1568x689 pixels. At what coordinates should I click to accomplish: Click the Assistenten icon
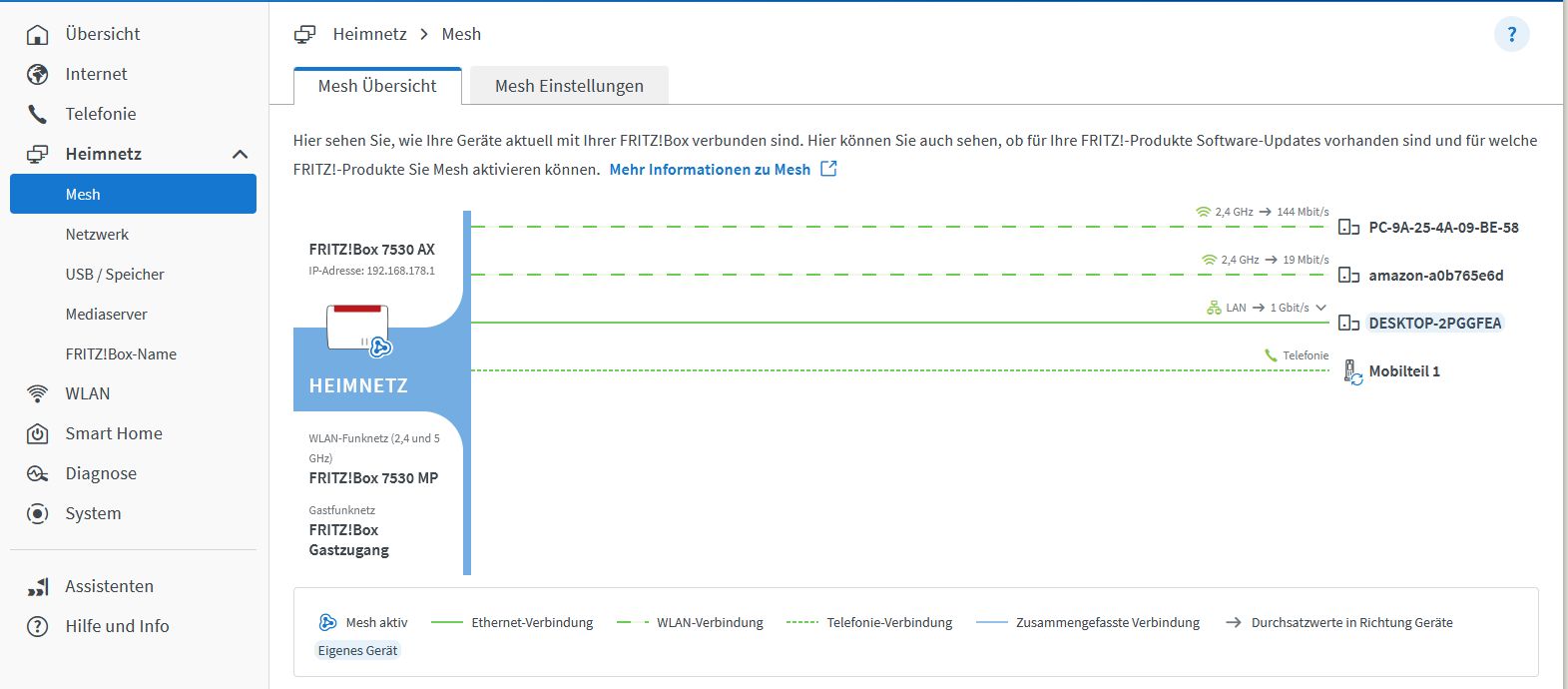pyautogui.click(x=37, y=586)
